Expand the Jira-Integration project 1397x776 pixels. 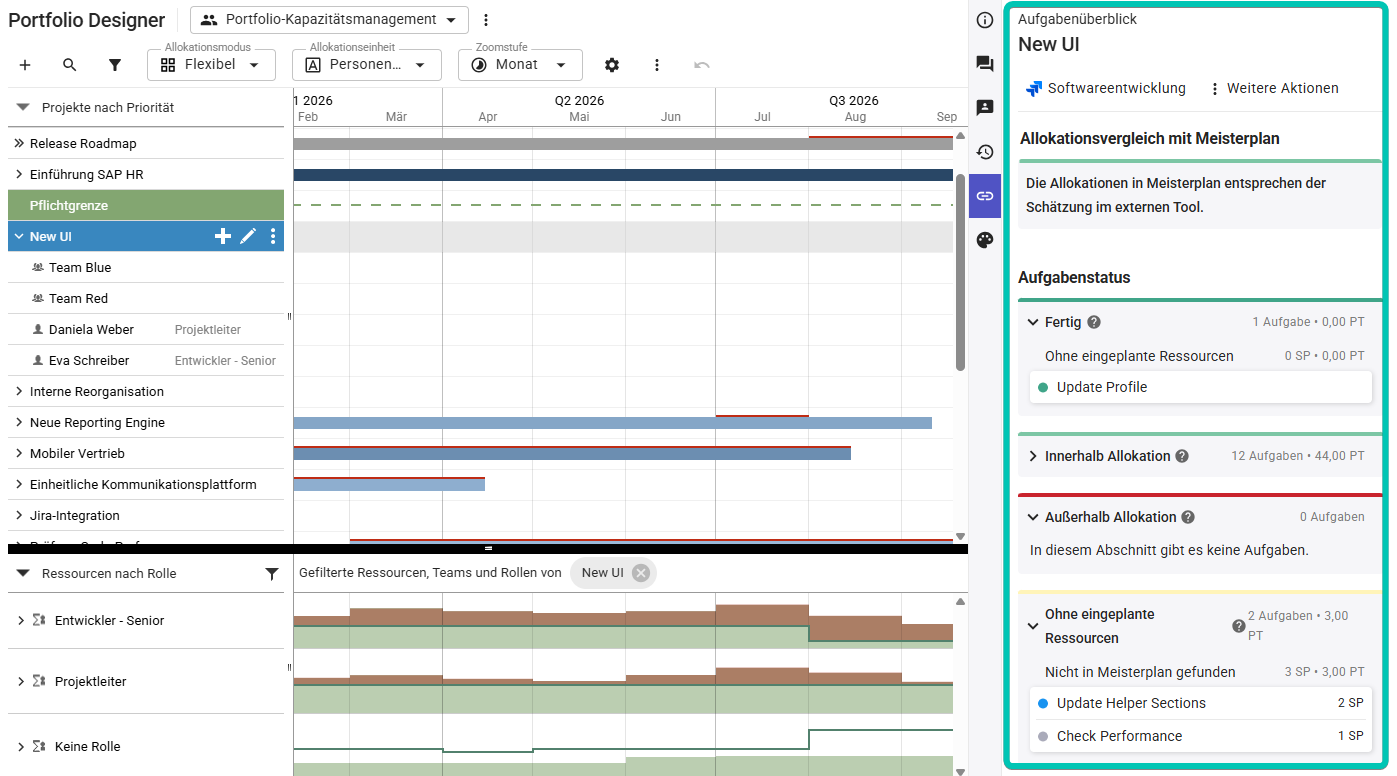point(19,516)
